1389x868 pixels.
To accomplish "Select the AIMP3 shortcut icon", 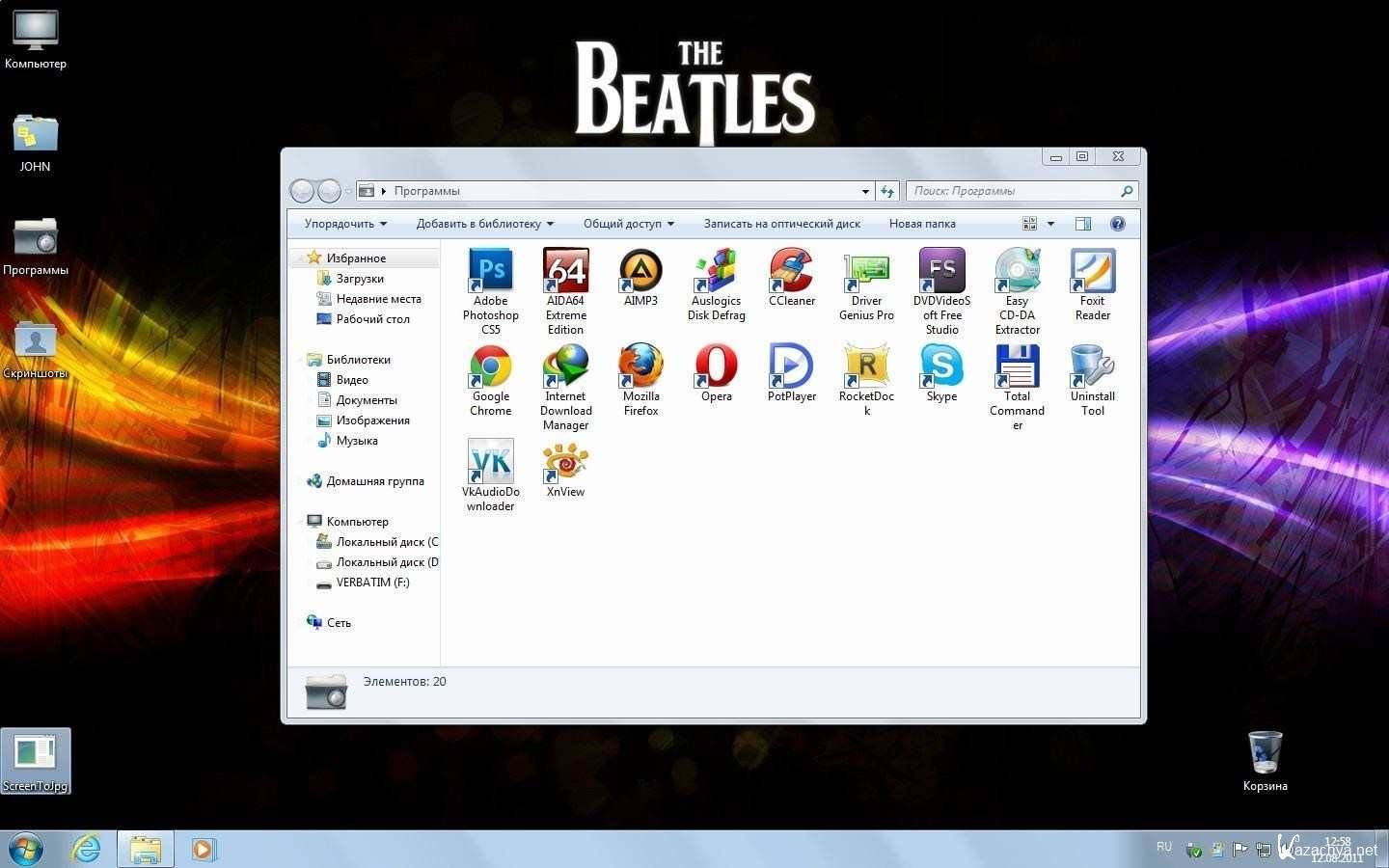I will pos(640,272).
